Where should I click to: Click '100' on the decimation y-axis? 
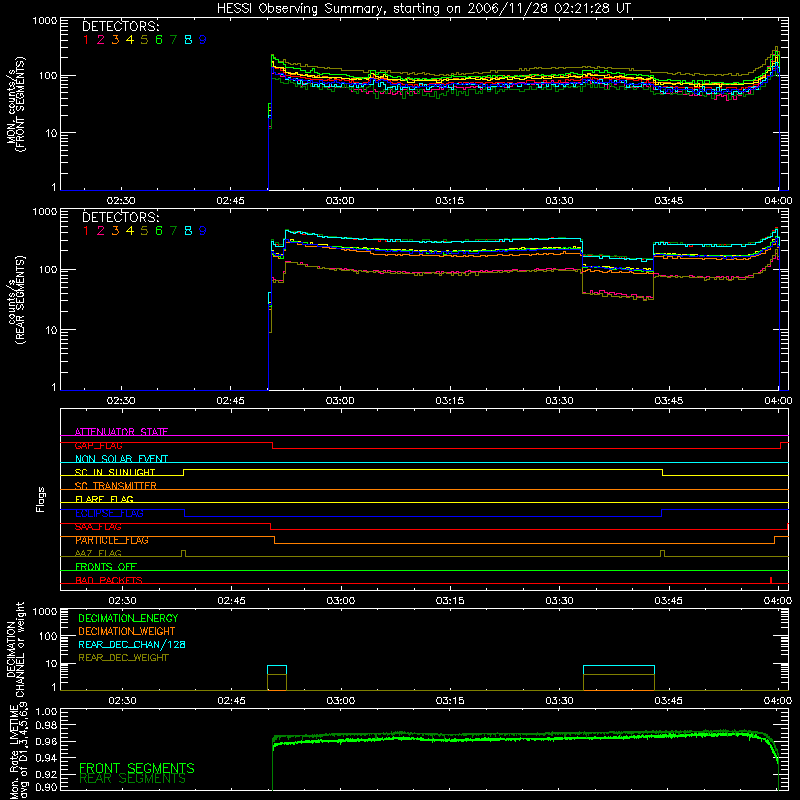pyautogui.click(x=49, y=636)
